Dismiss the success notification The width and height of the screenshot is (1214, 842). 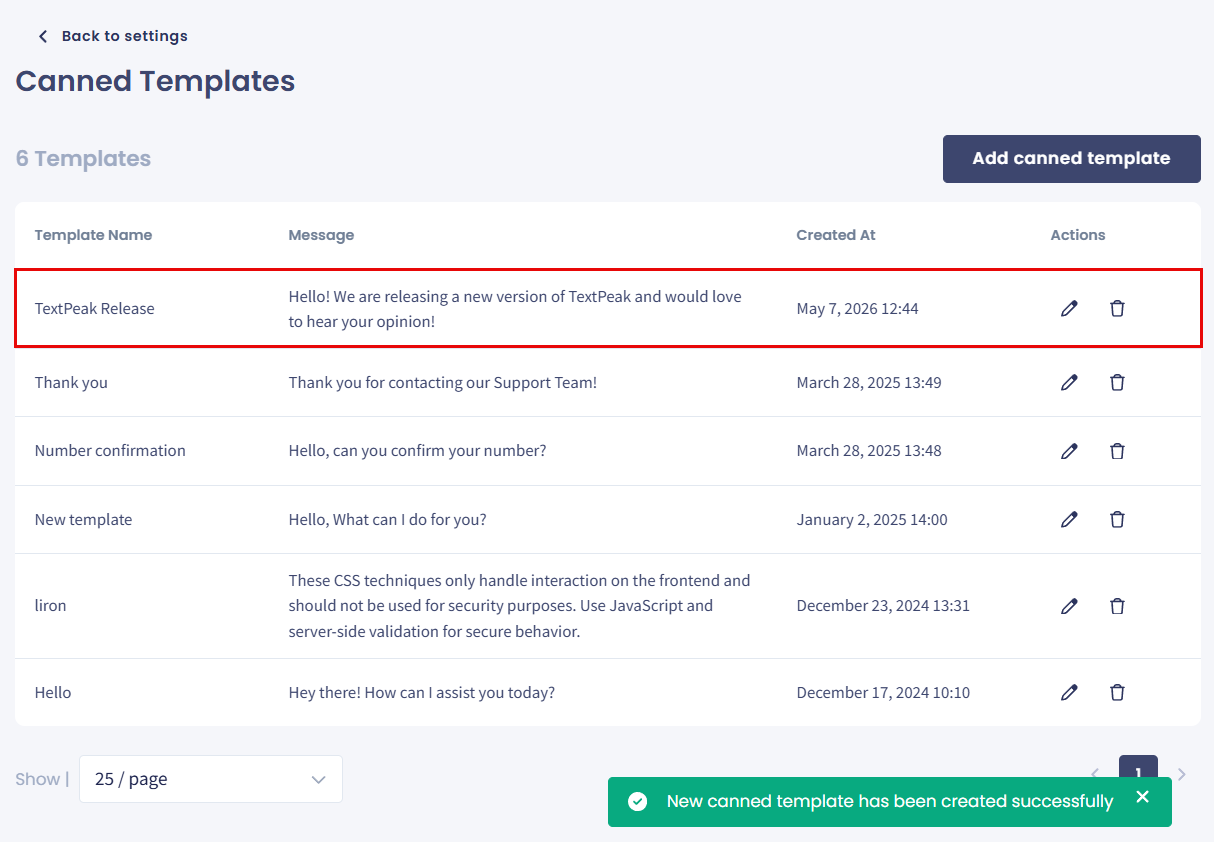tap(1143, 797)
